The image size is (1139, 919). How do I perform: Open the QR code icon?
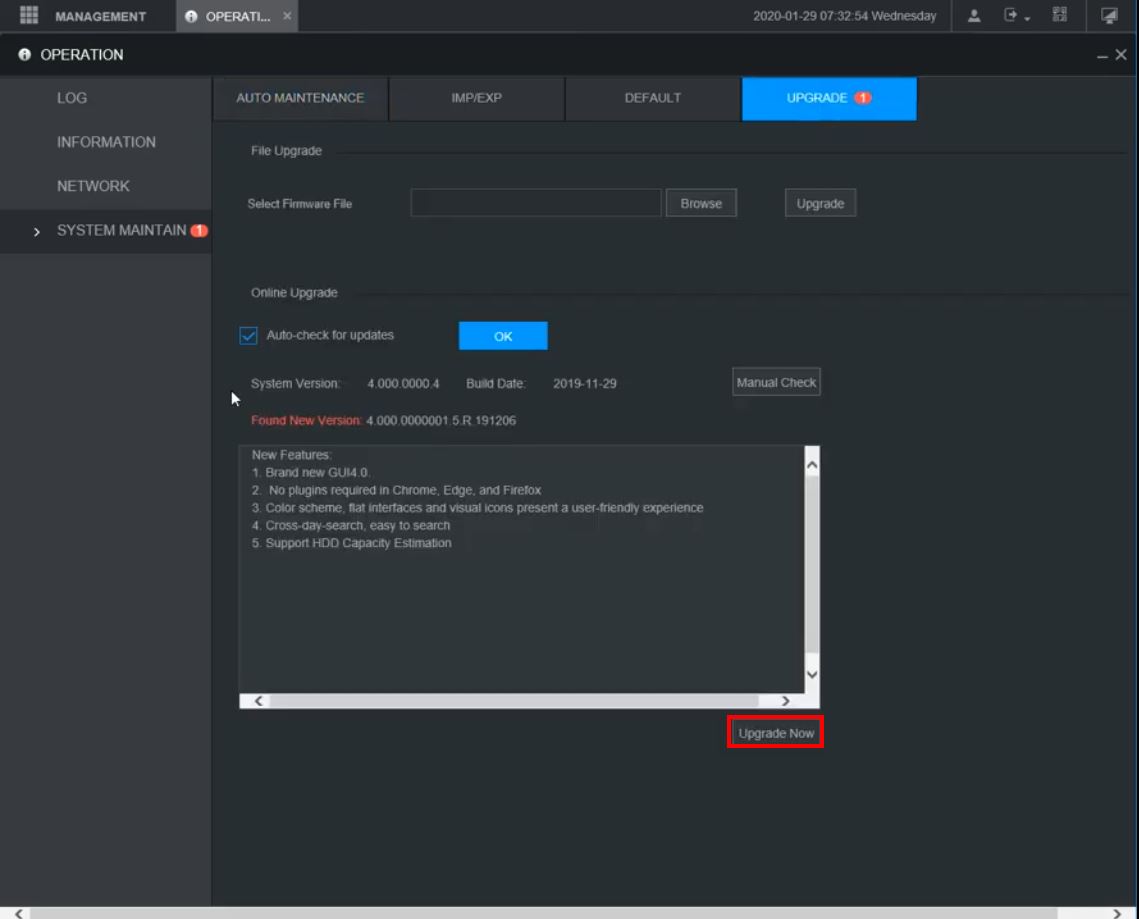pyautogui.click(x=1060, y=16)
